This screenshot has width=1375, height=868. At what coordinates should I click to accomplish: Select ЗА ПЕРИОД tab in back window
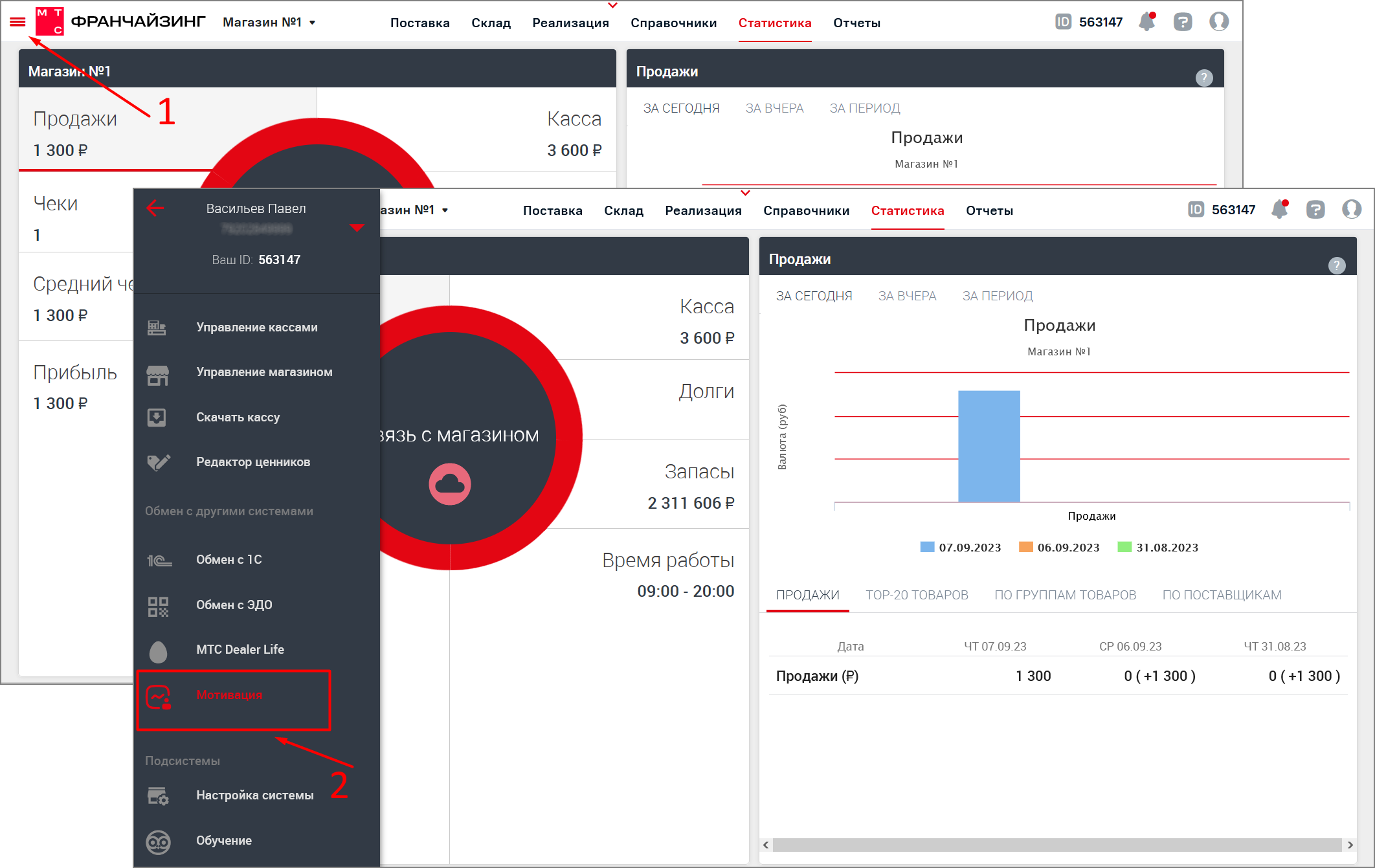click(x=865, y=108)
